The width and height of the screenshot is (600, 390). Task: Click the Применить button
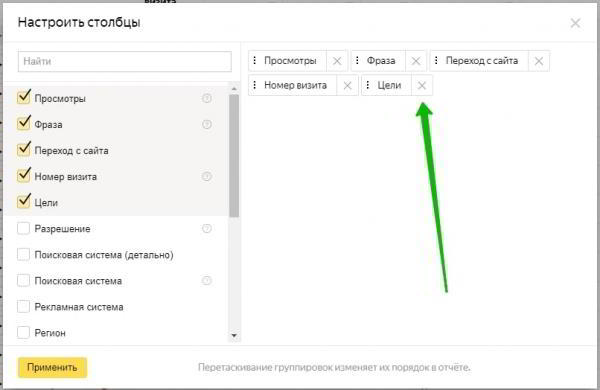52,367
